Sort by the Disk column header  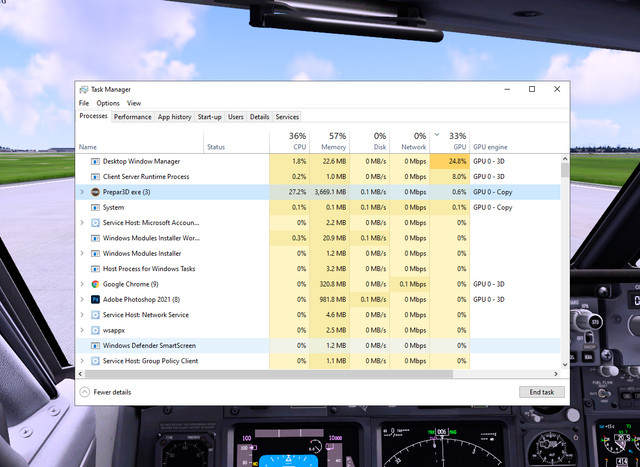coord(369,142)
